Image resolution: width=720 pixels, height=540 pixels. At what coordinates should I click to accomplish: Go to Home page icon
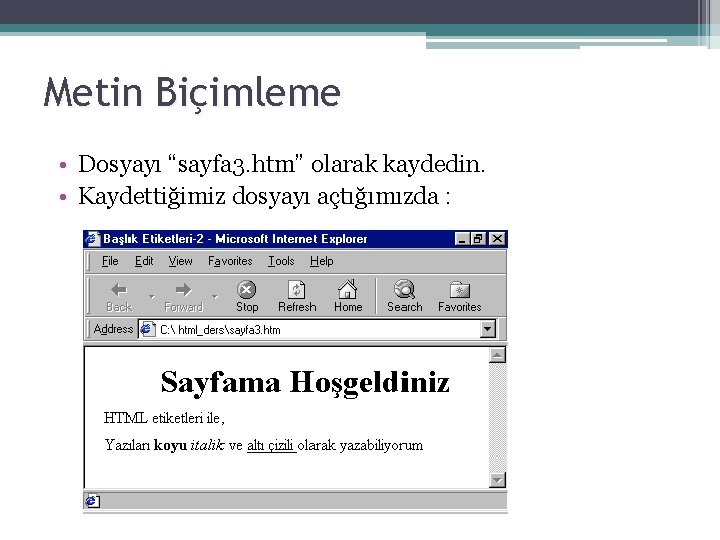pos(348,289)
